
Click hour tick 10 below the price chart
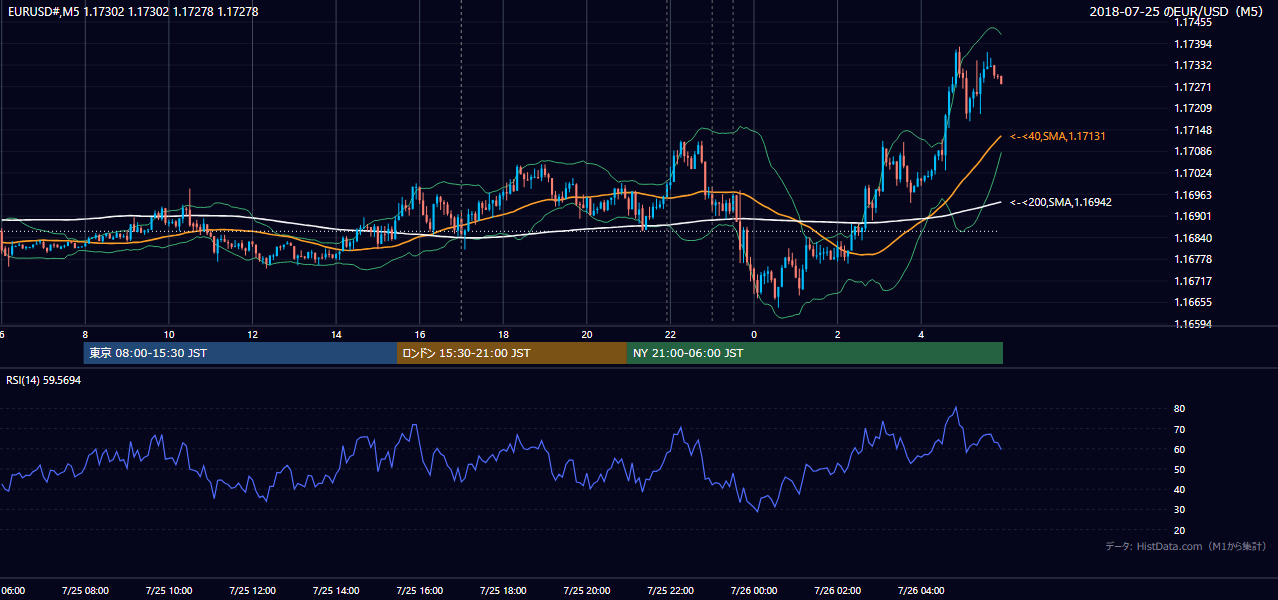pos(169,334)
